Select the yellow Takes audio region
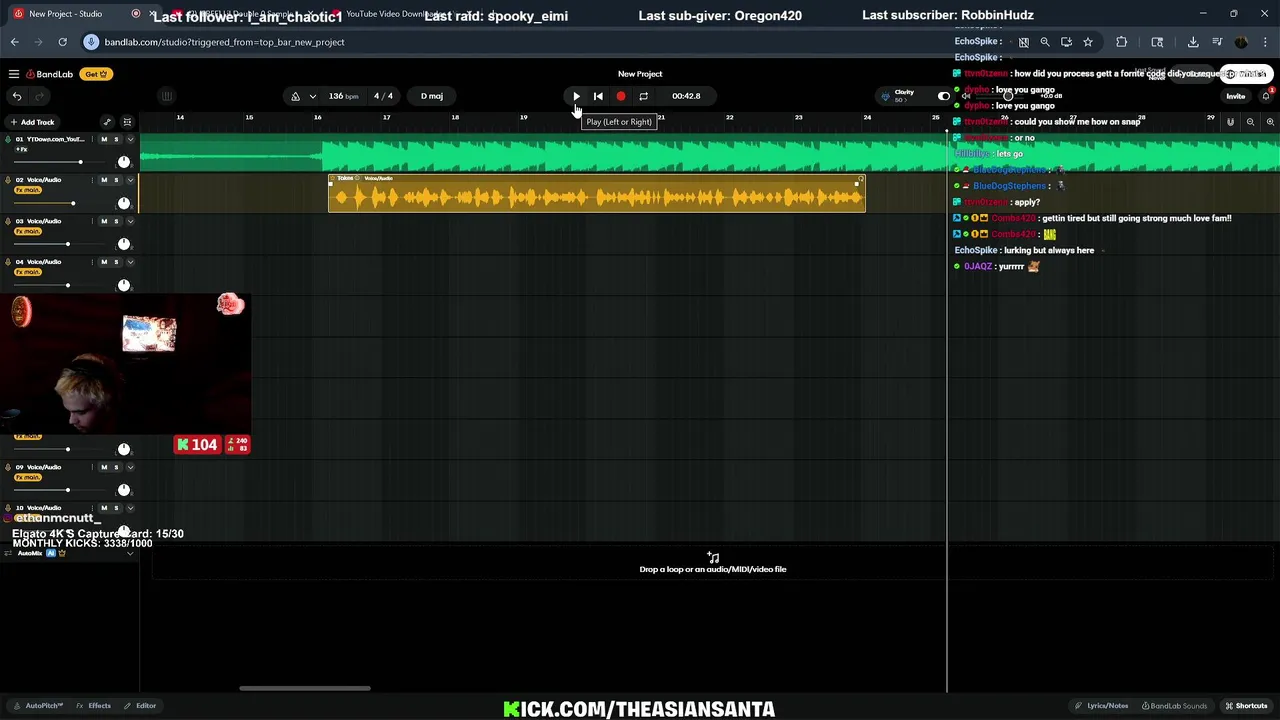The width and height of the screenshot is (1280, 720). (596, 193)
